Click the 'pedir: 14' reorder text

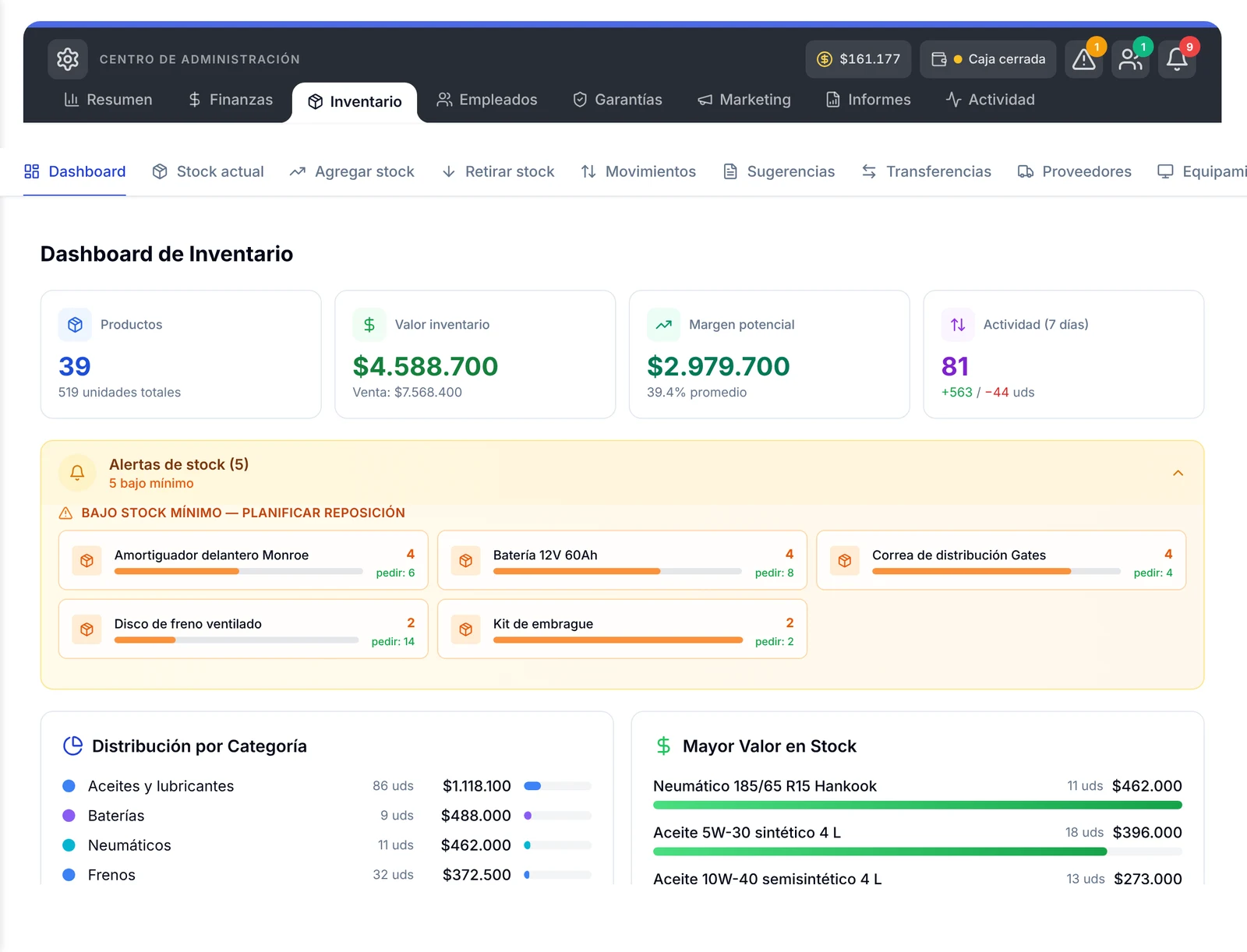[x=393, y=642]
